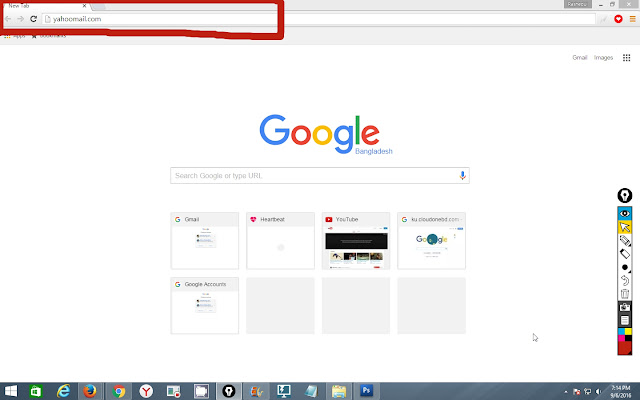Open the Images link at top right

click(x=603, y=58)
